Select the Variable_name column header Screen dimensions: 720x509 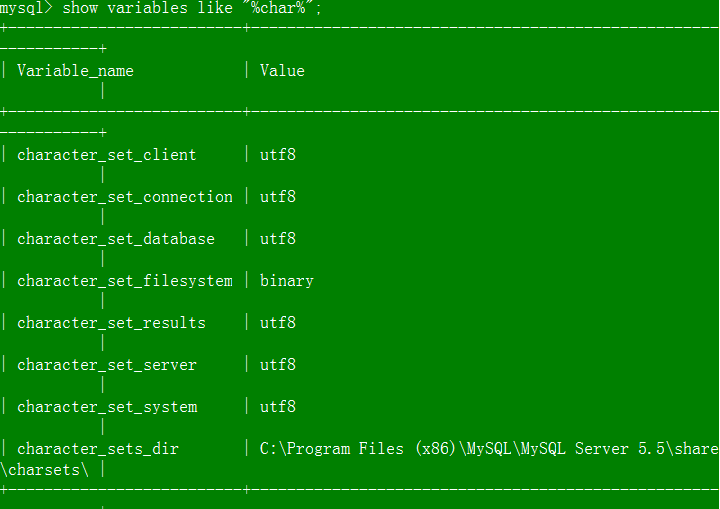coord(75,71)
